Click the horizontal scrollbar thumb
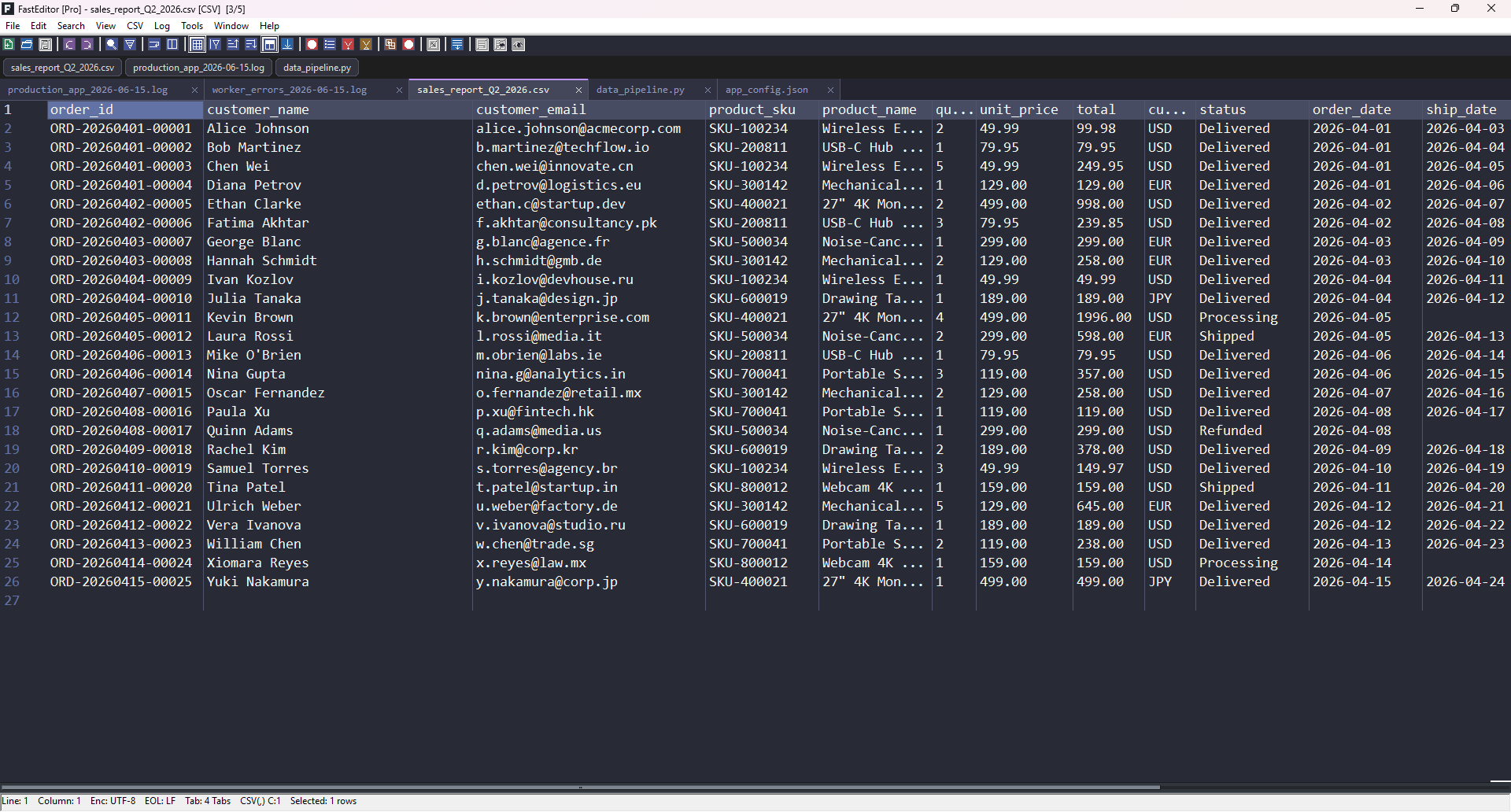 pyautogui.click(x=581, y=787)
